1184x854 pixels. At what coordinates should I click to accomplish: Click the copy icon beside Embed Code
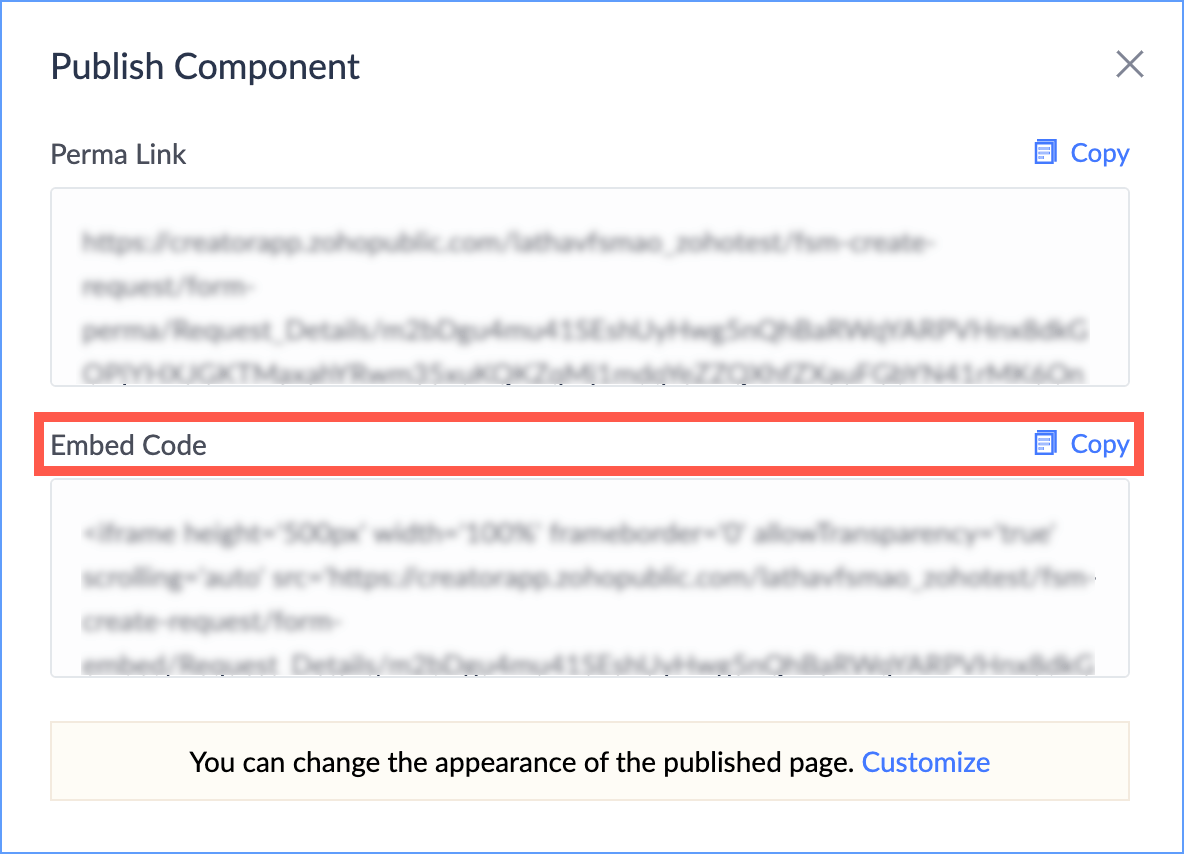coord(1045,442)
